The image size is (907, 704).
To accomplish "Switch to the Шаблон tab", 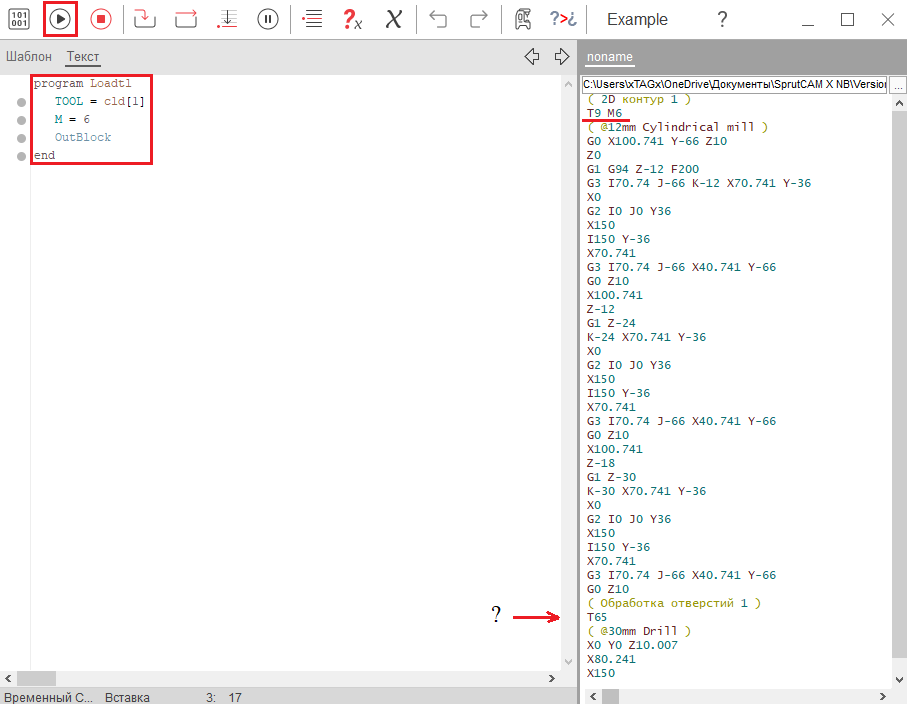I will tap(28, 57).
